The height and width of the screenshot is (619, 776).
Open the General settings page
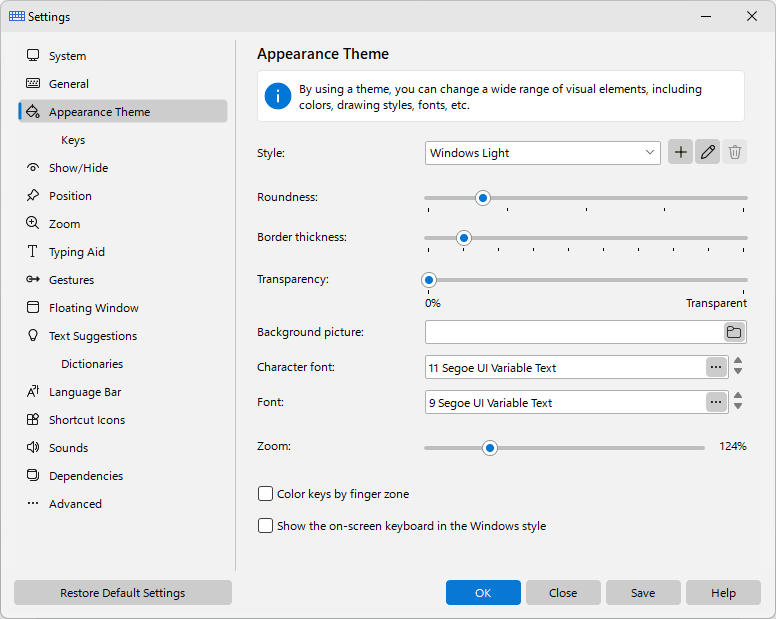[123, 84]
